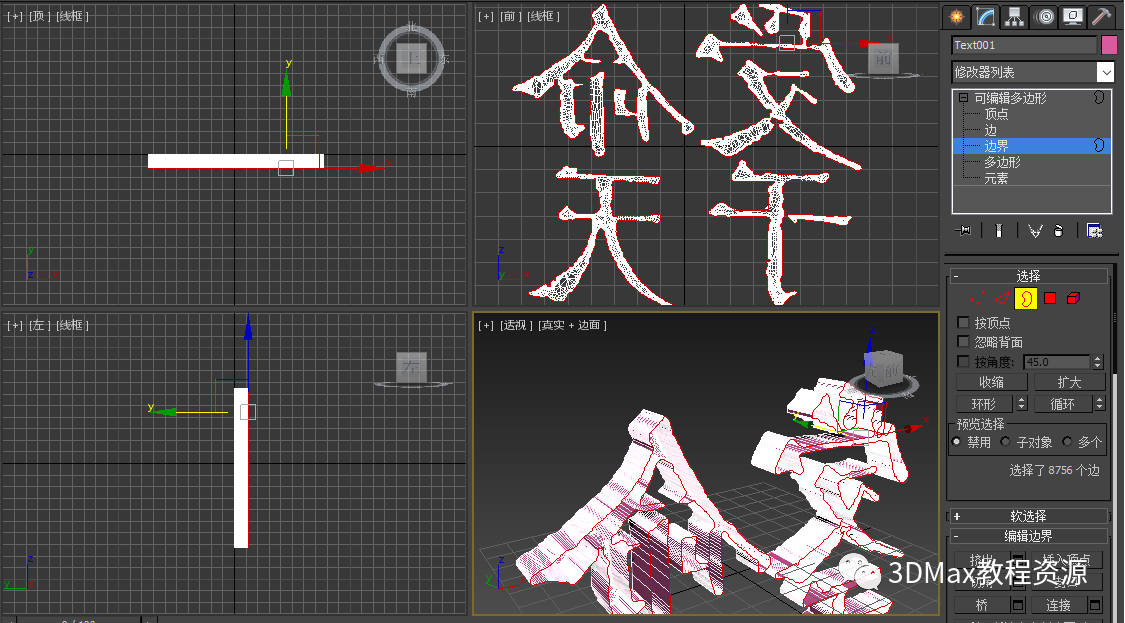
Task: Open the 桥 bridge settings box
Action: [1018, 605]
